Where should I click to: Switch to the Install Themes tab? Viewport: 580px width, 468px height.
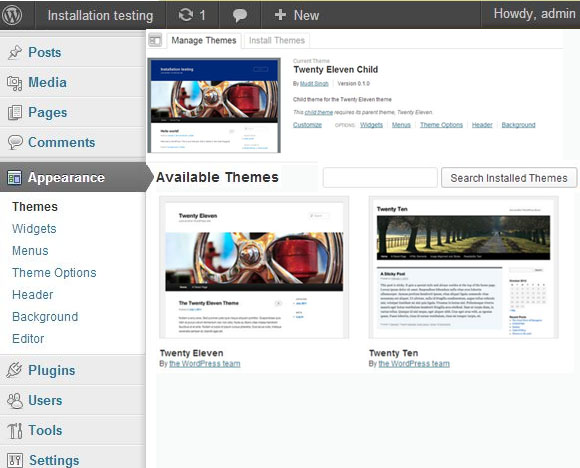[x=277, y=40]
